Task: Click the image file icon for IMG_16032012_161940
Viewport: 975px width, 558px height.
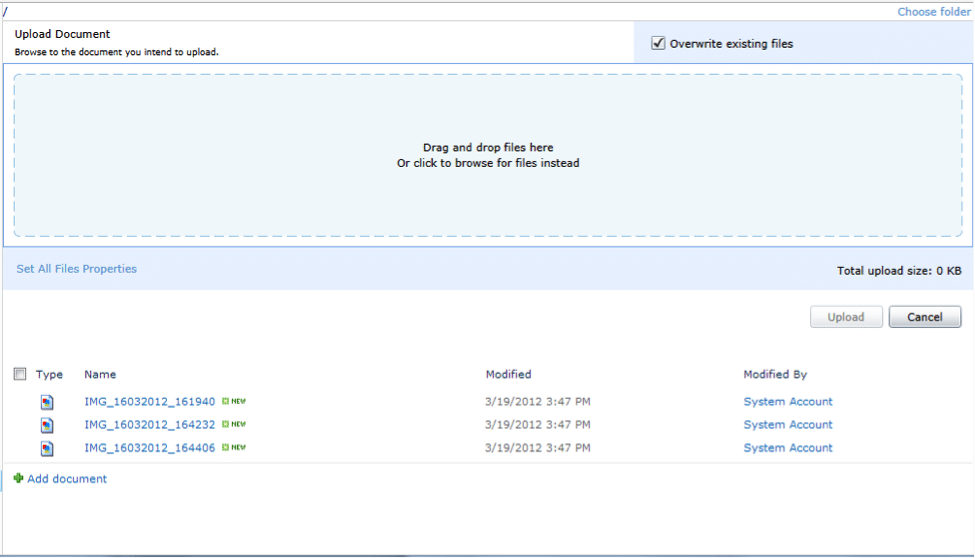Action: (x=47, y=402)
